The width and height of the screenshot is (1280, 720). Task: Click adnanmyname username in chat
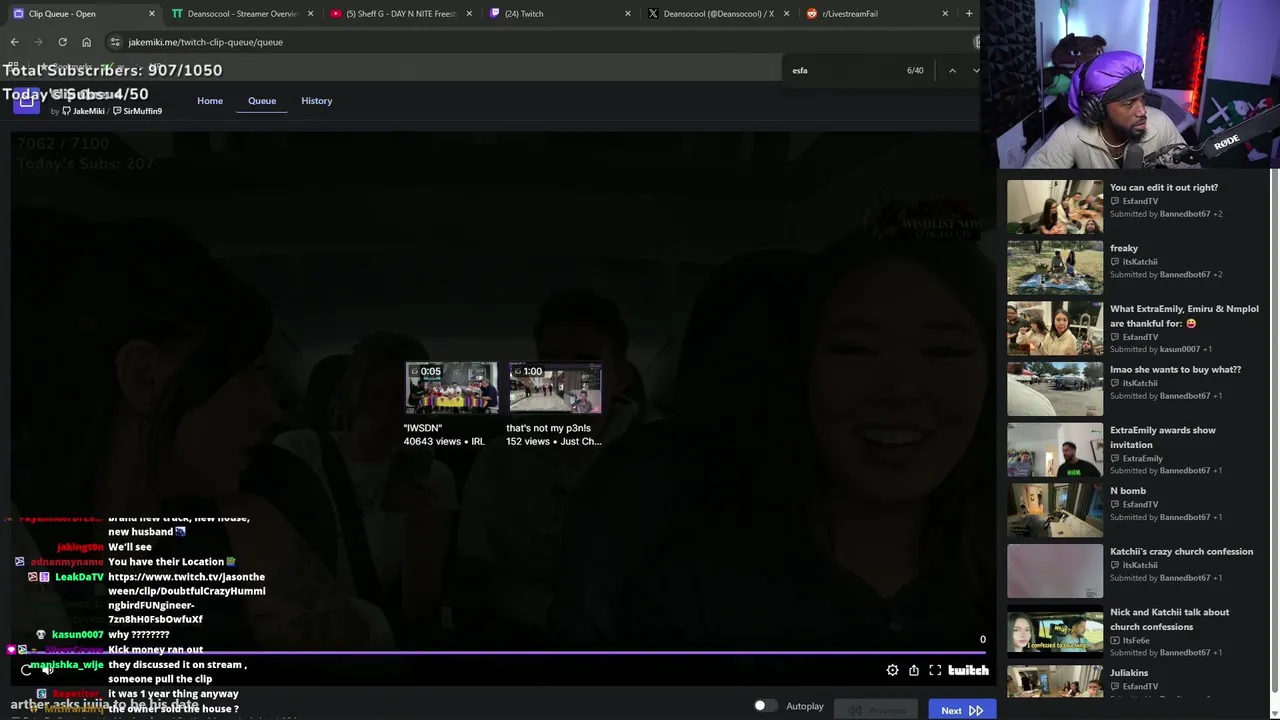67,562
